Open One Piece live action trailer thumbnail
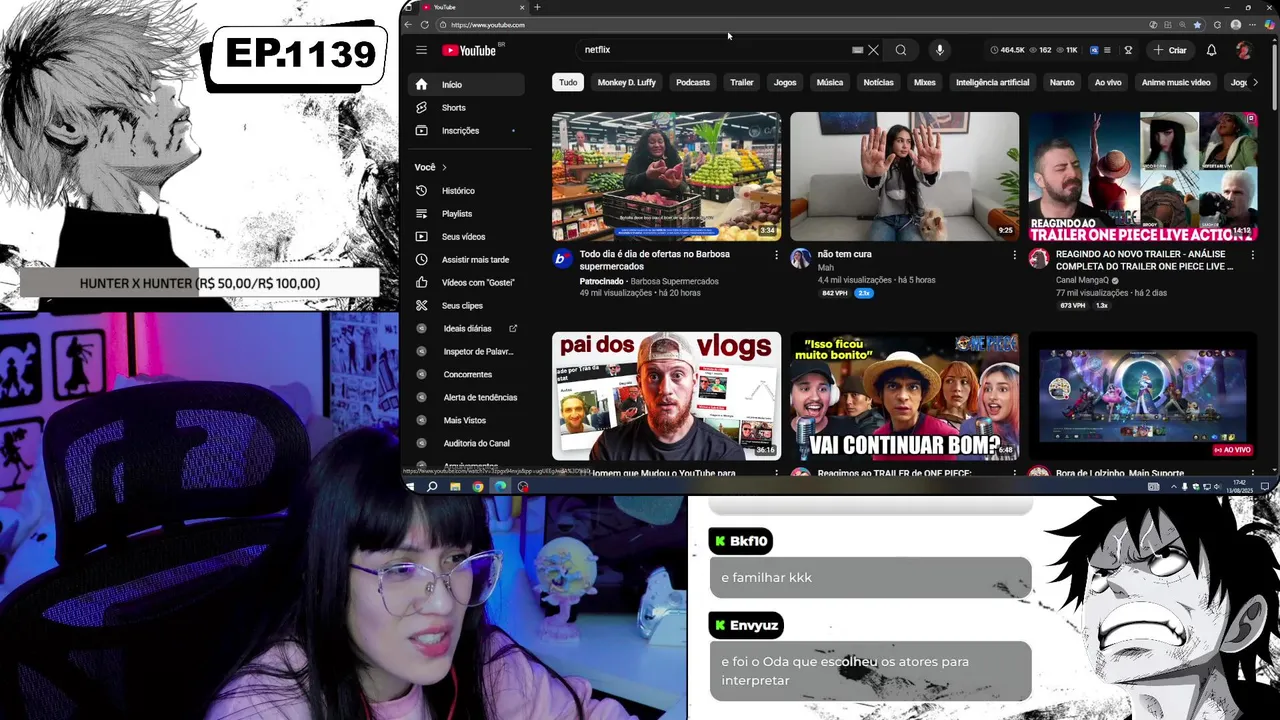The width and height of the screenshot is (1280, 720). [x=1142, y=176]
